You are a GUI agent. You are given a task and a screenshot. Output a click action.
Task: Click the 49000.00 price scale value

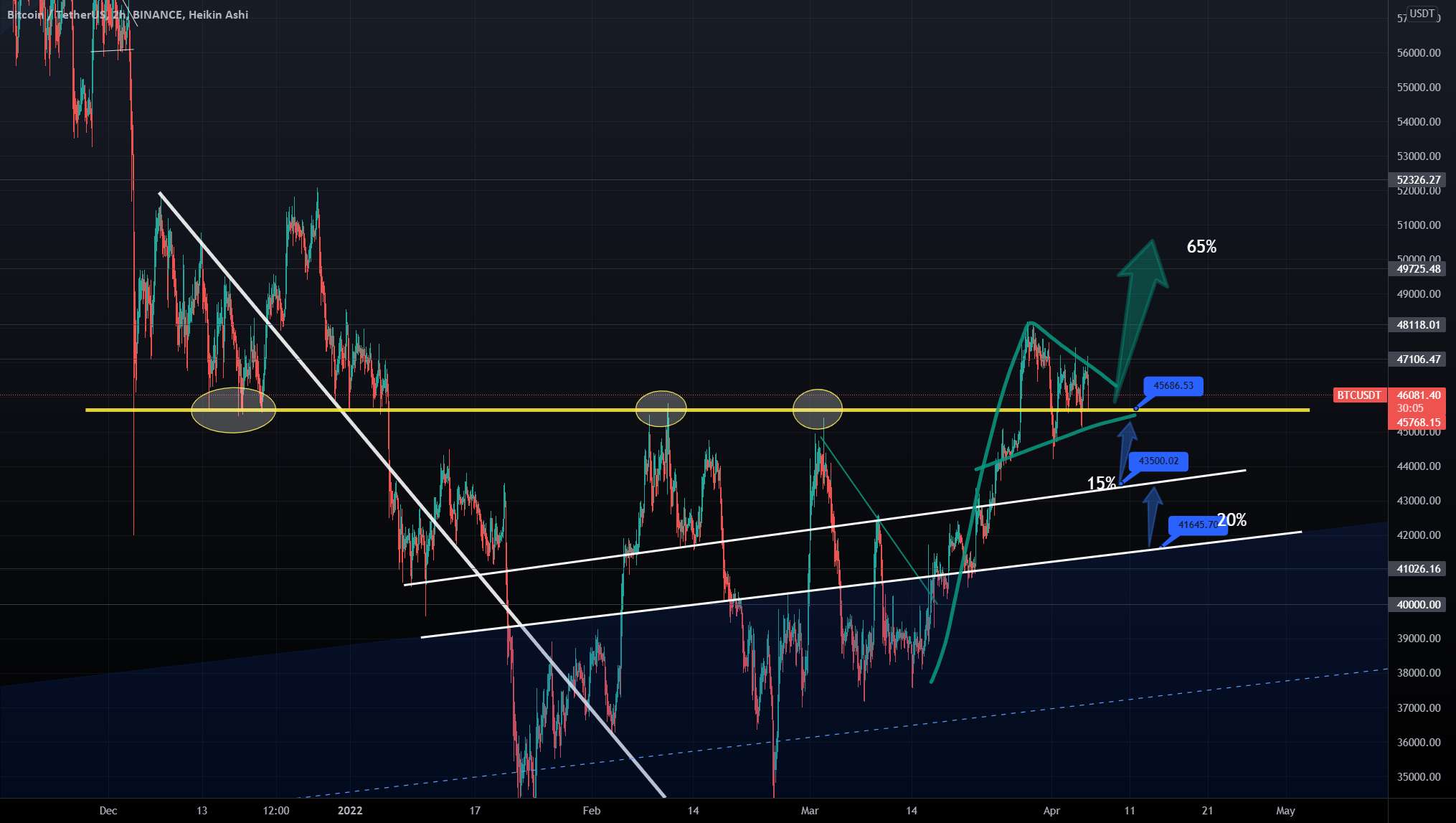click(x=1419, y=294)
